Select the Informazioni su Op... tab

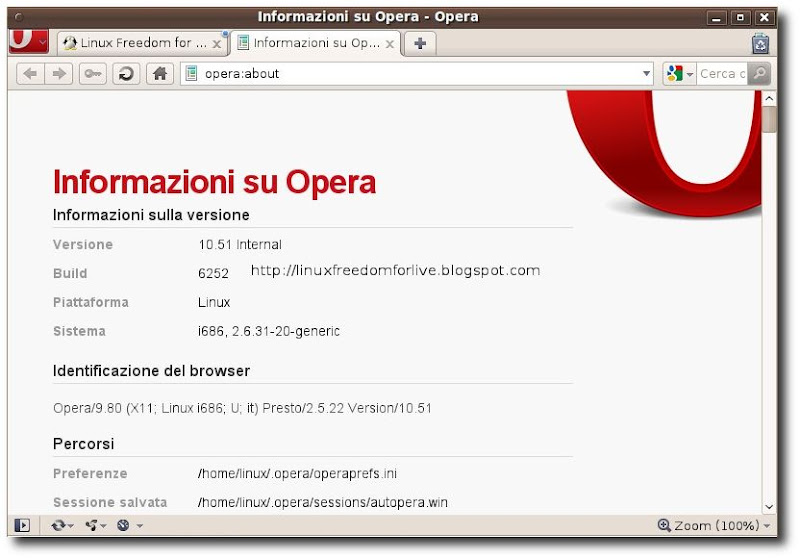click(x=315, y=43)
